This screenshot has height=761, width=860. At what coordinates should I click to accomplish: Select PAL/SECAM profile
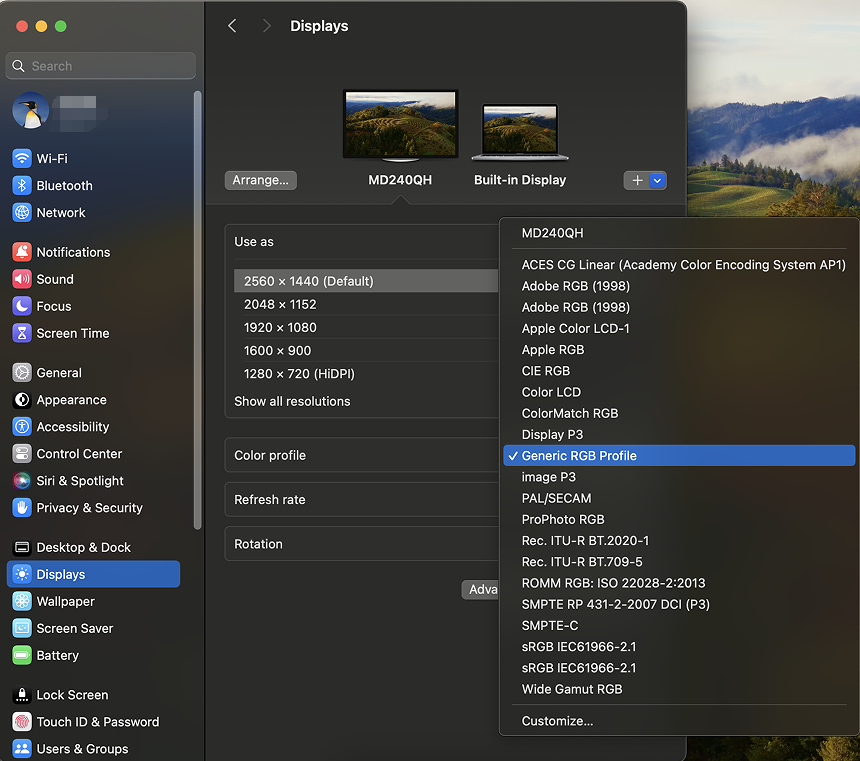[x=679, y=498]
